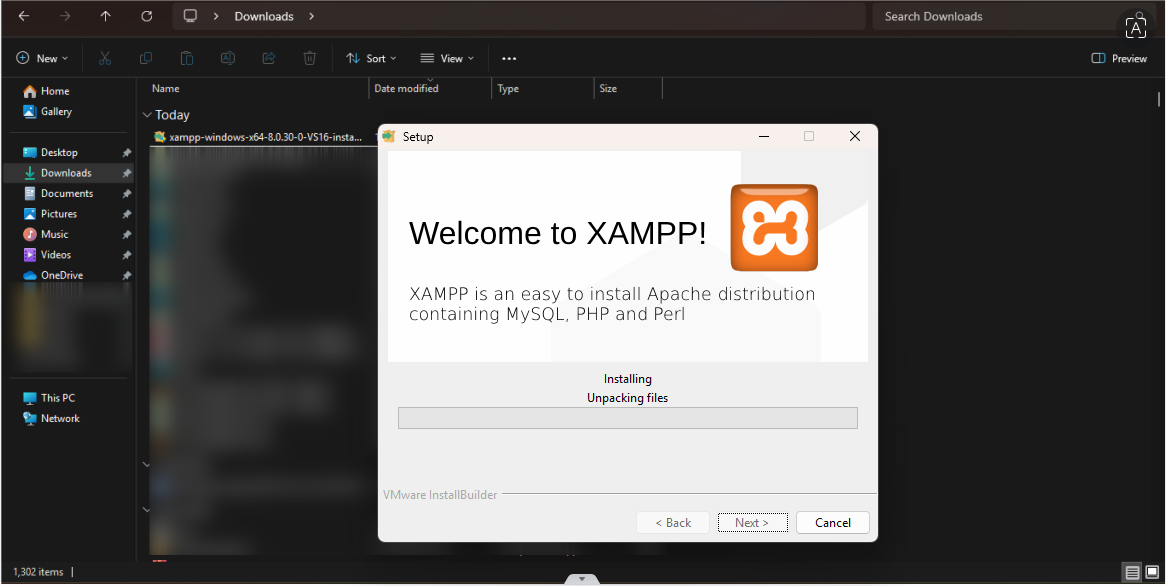Open the Sort dropdown menu
The width and height of the screenshot is (1166, 586).
[x=371, y=58]
